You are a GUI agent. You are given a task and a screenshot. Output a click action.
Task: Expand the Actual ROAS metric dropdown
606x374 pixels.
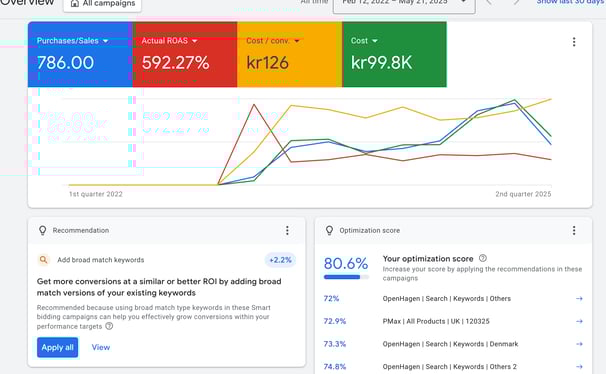pyautogui.click(x=194, y=41)
